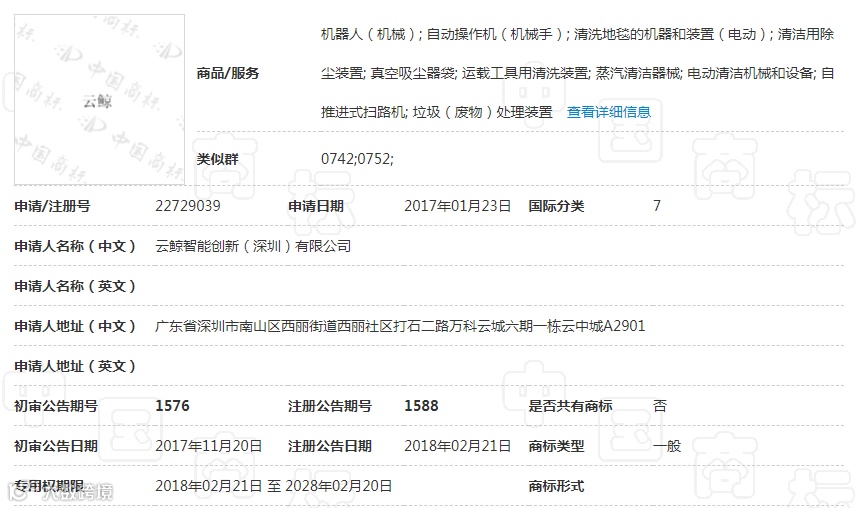860x508 pixels.
Task: Open the 查看详细信息 link
Action: pos(608,112)
